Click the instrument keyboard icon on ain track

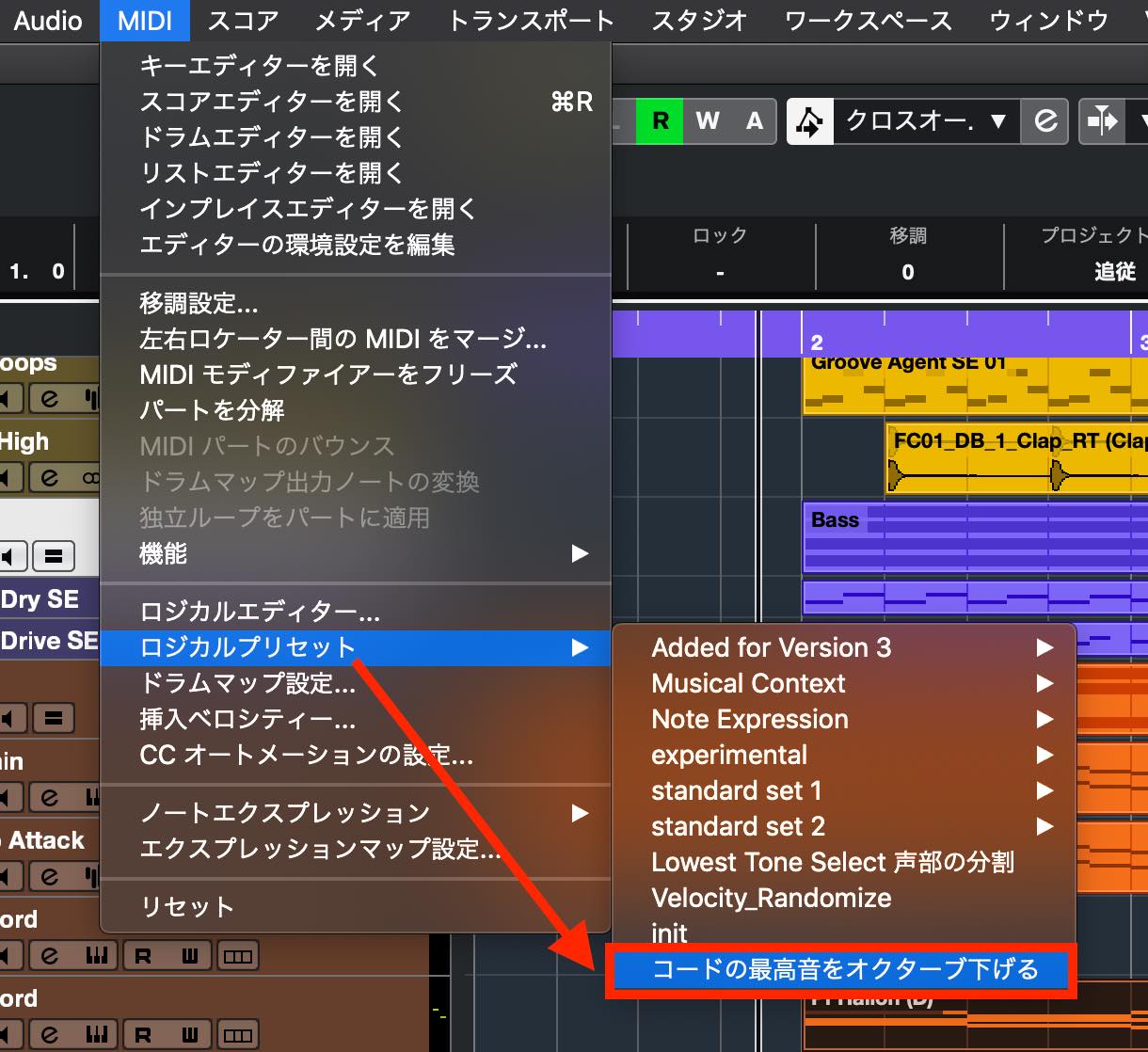pyautogui.click(x=91, y=798)
